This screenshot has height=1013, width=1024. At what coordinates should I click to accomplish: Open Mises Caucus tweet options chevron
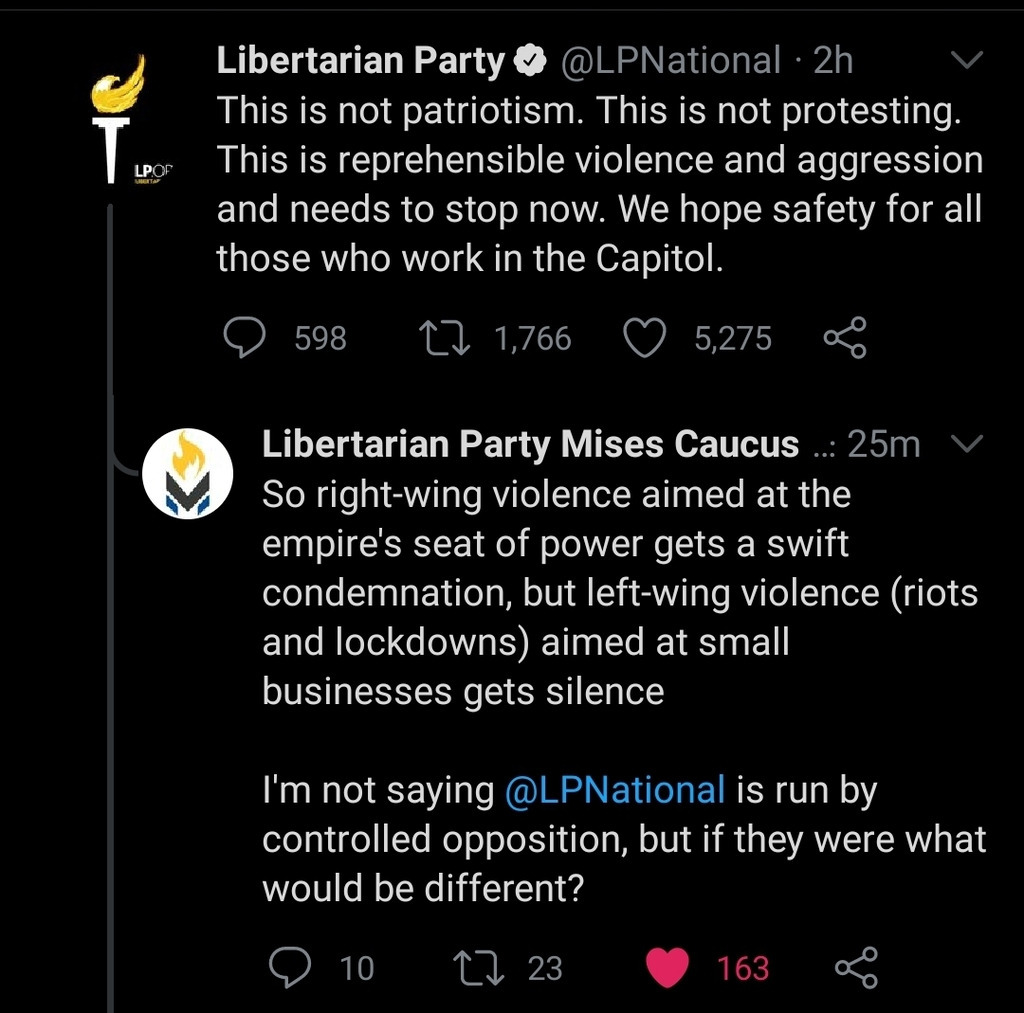tap(966, 443)
